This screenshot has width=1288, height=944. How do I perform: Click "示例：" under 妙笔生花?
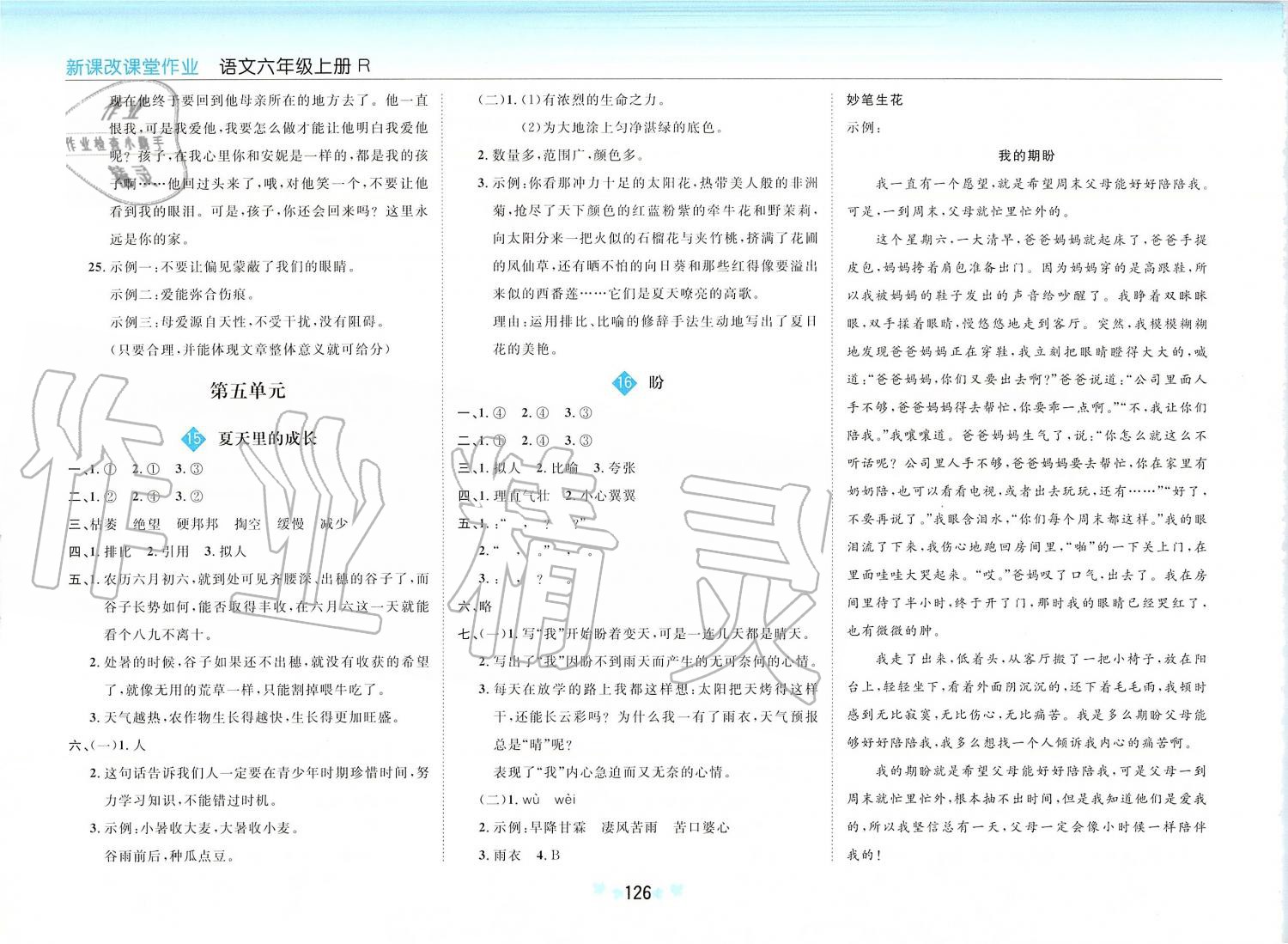point(863,127)
